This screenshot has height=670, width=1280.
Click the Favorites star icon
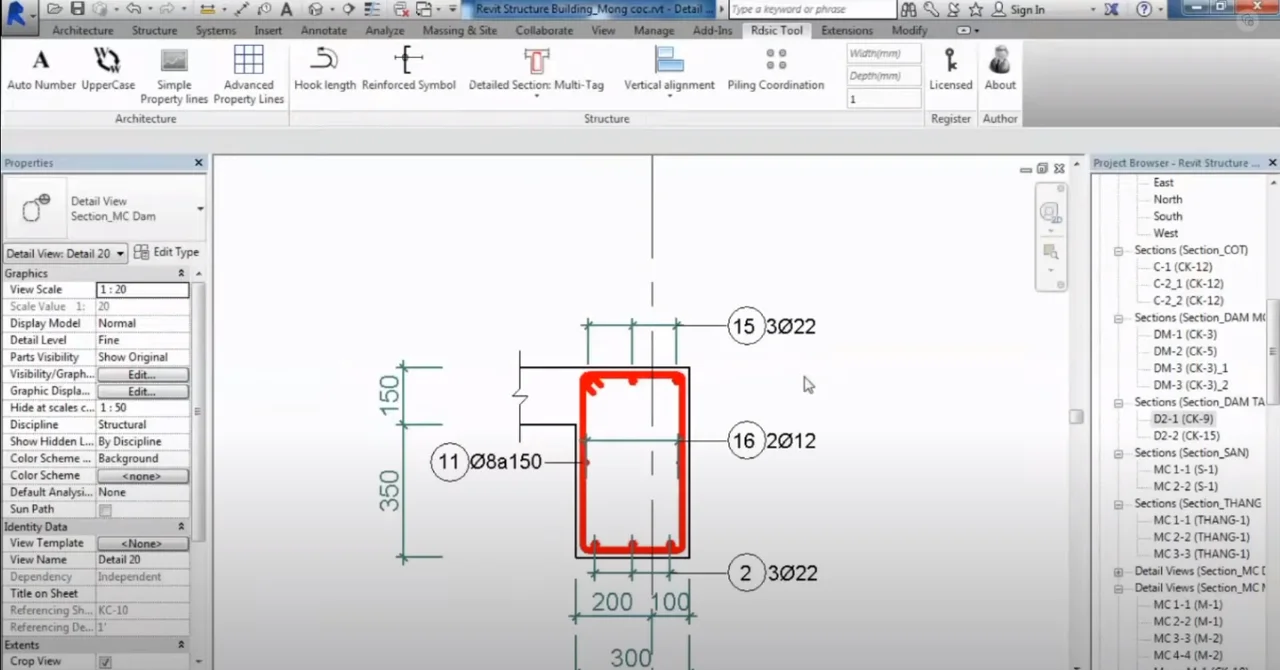[975, 9]
